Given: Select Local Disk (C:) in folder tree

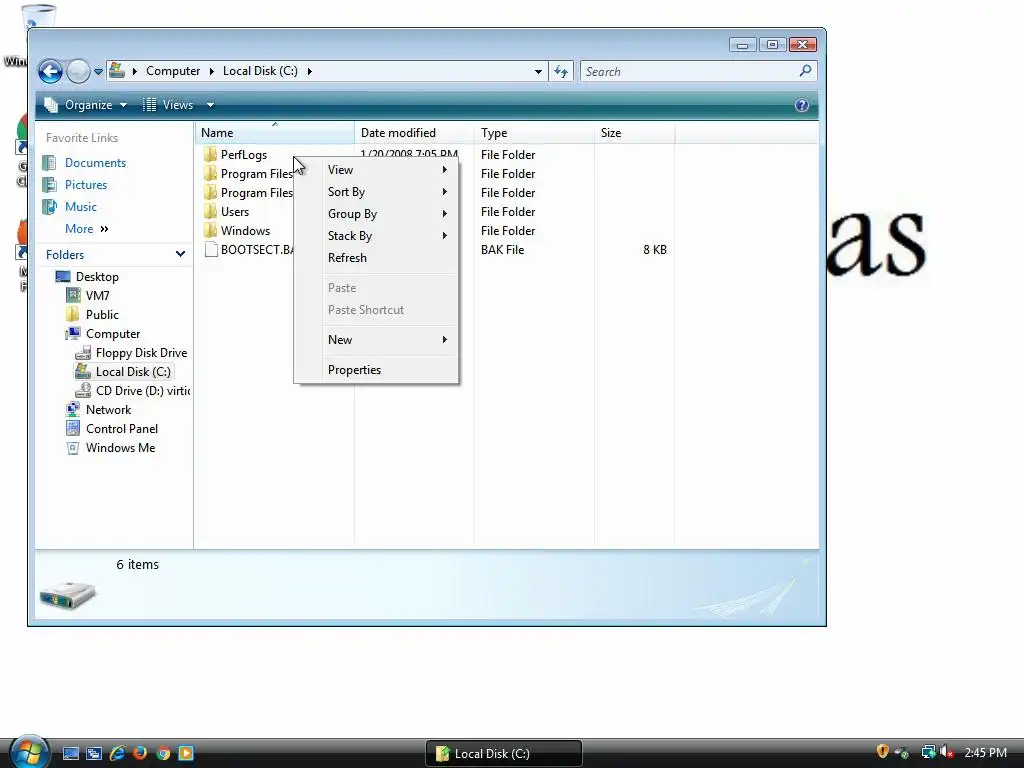Looking at the screenshot, I should pos(133,372).
